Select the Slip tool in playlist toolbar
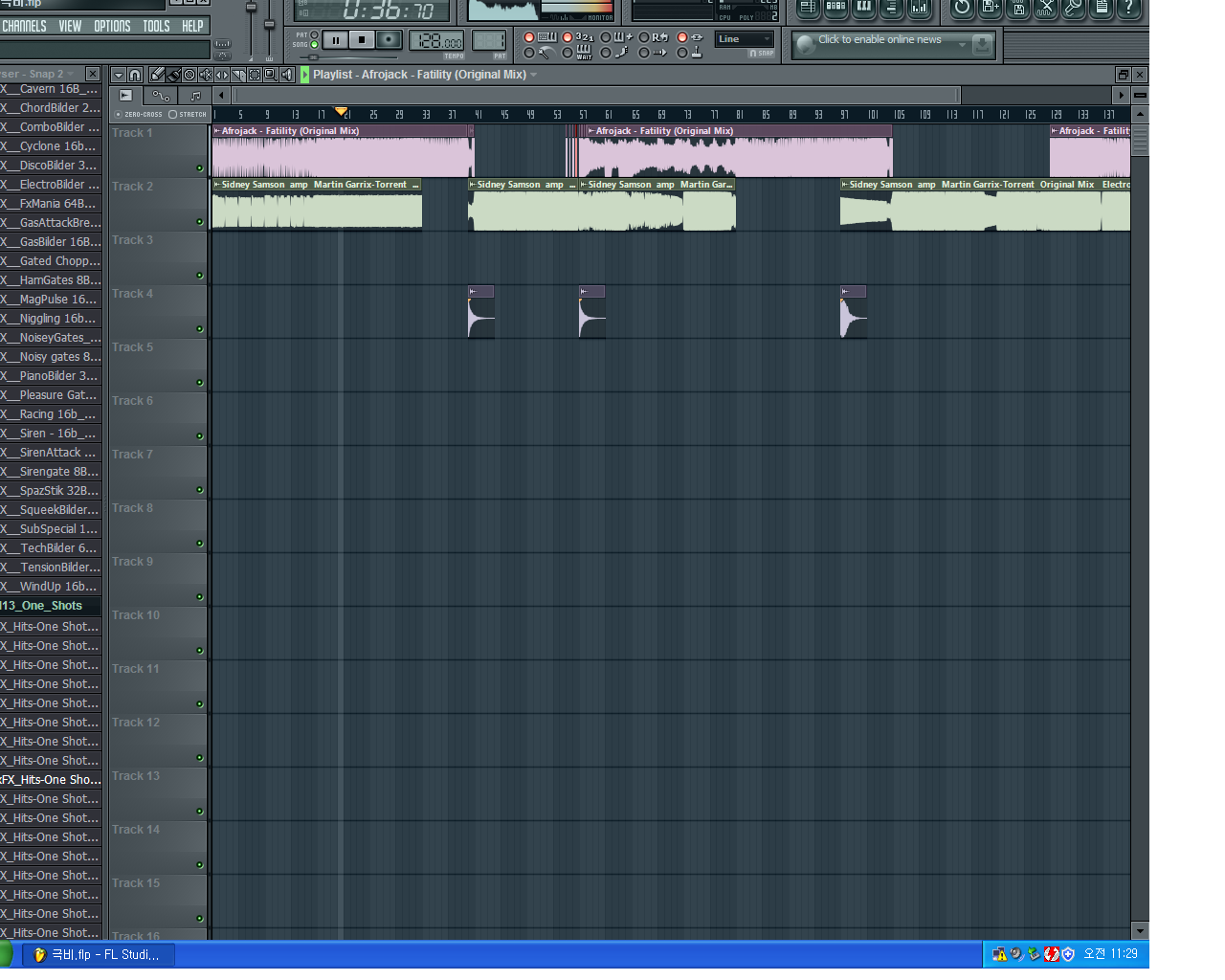 point(222,75)
